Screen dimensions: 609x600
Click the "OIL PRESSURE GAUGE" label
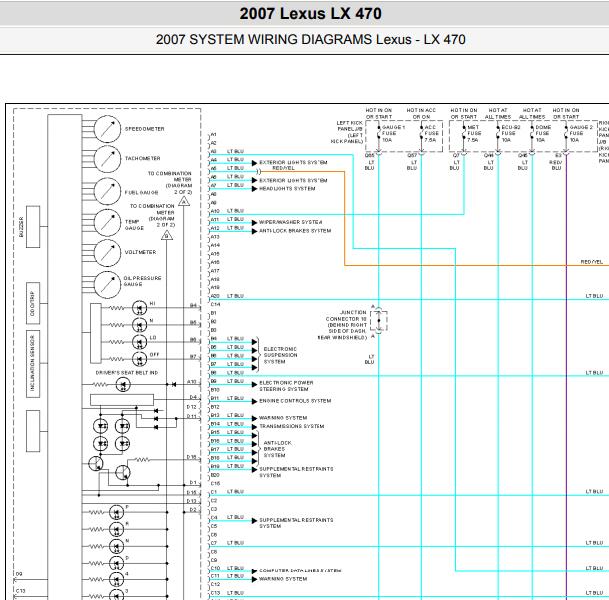pos(143,281)
